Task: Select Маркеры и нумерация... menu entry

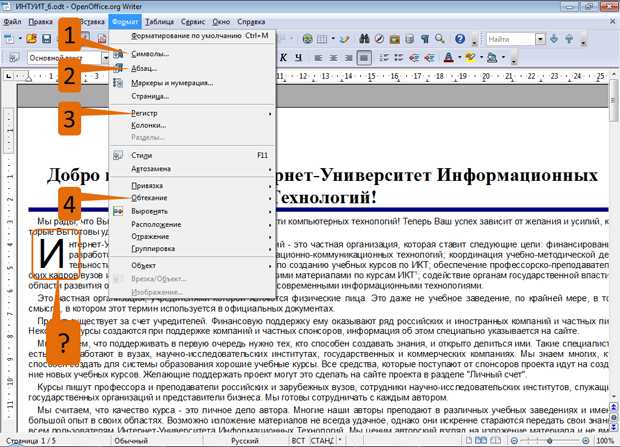Action: [192, 83]
